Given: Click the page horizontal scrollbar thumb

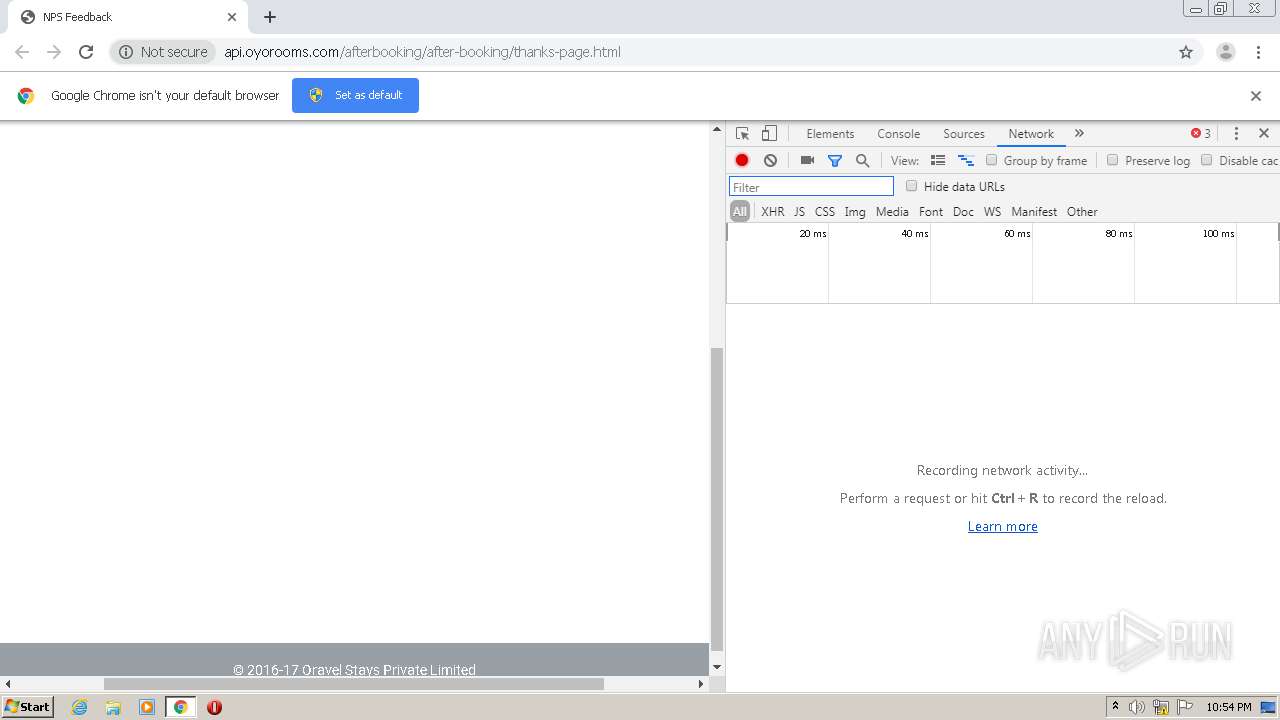Looking at the screenshot, I should [x=354, y=684].
